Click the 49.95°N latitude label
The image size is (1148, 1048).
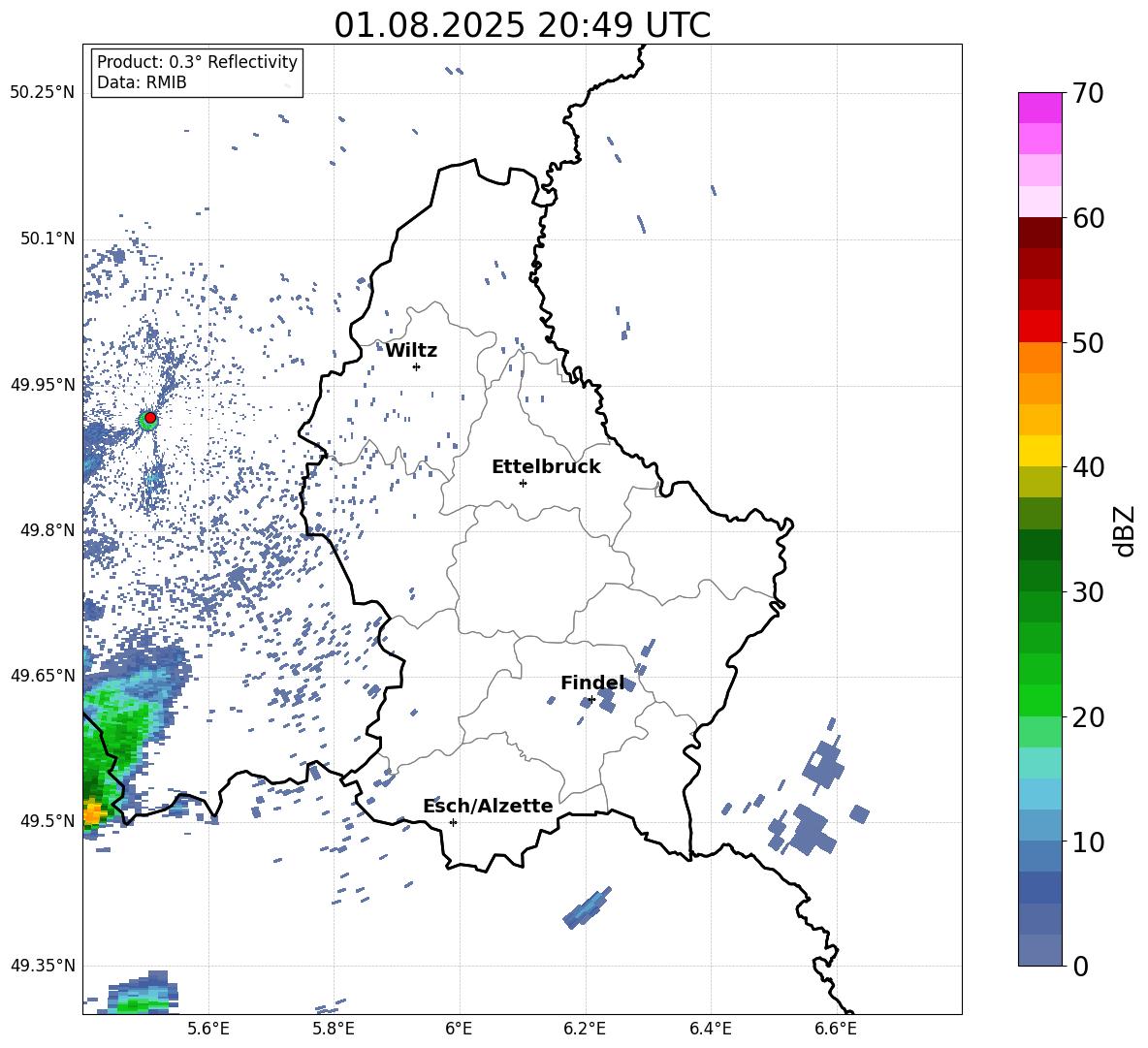click(x=43, y=385)
